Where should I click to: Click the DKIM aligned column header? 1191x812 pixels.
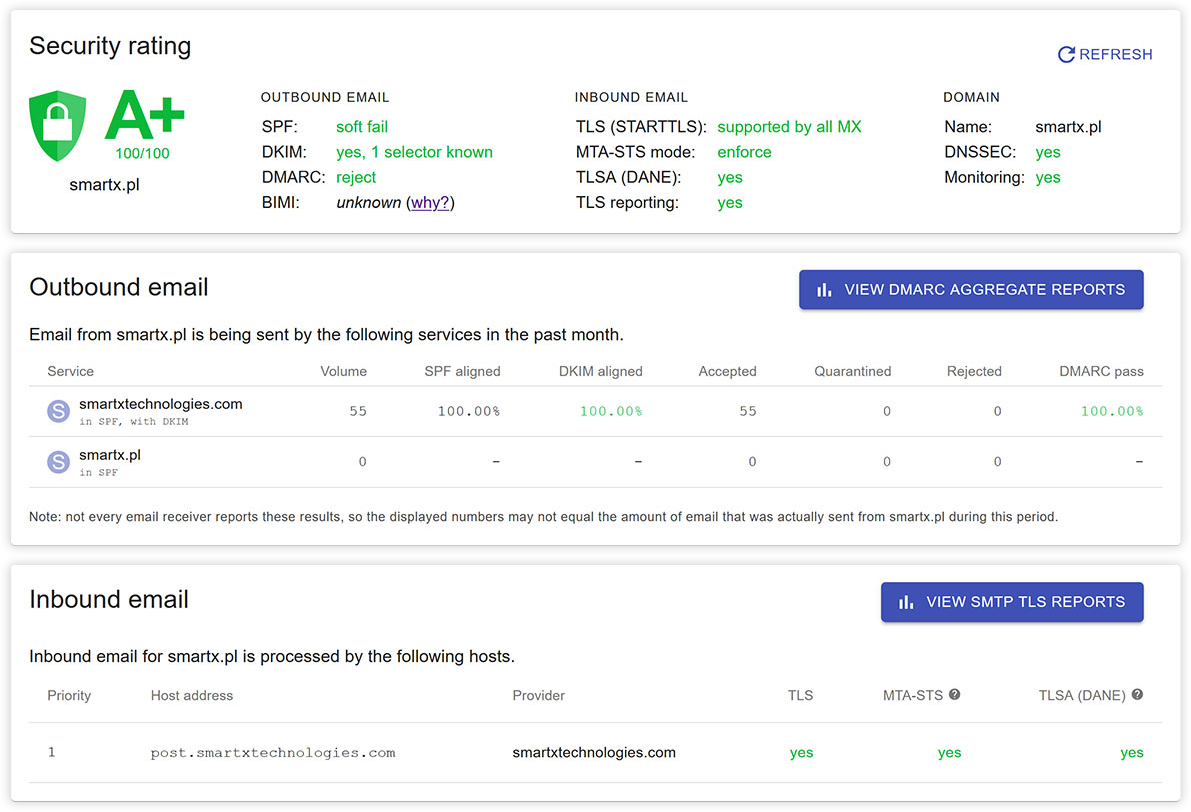click(x=600, y=371)
